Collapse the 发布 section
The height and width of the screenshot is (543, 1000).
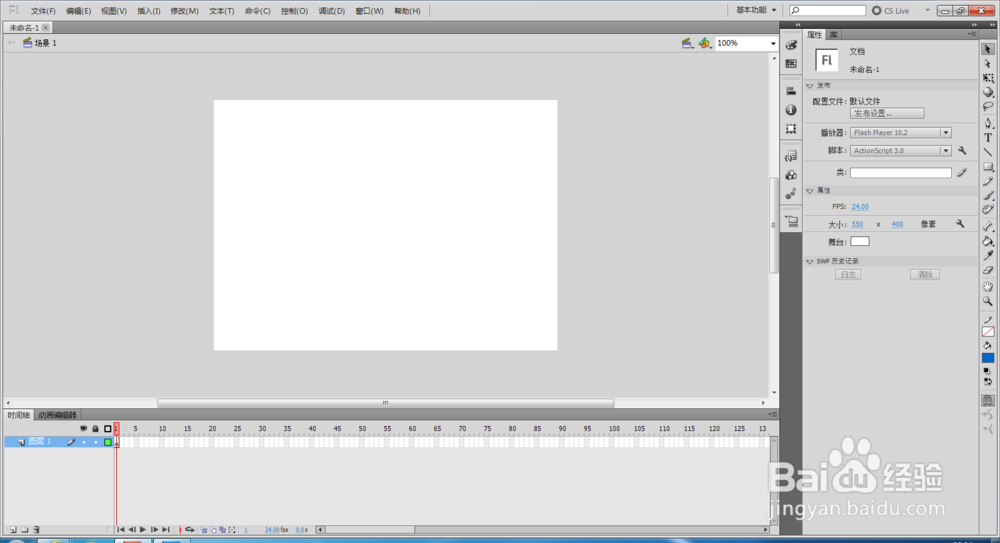(x=810, y=86)
